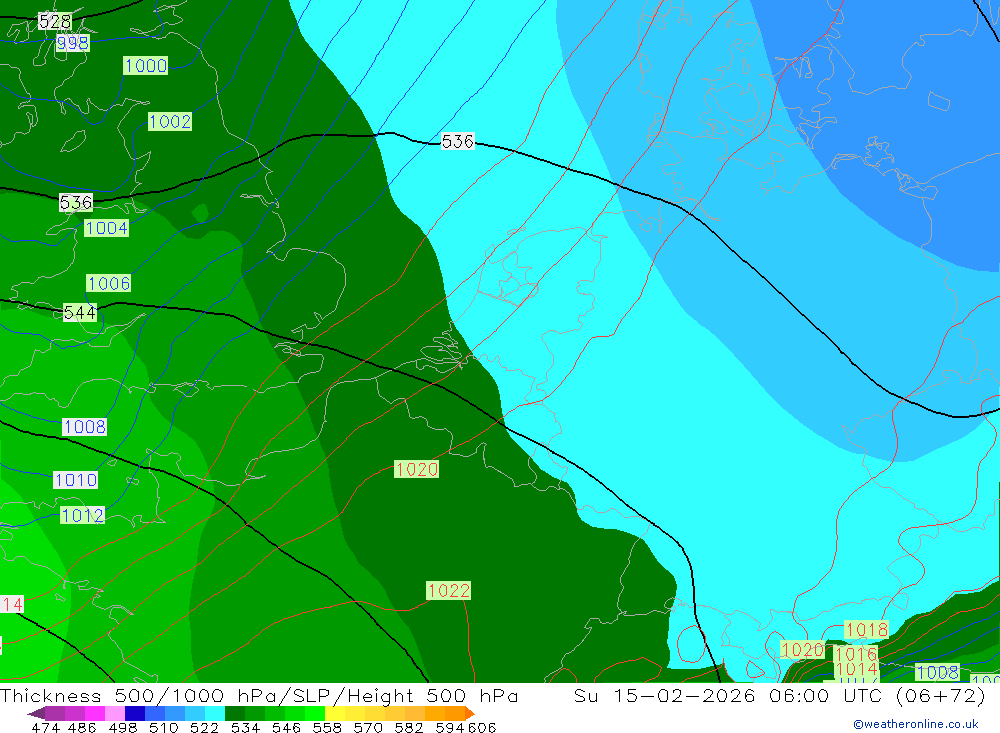Click the red 1020 label above 1022
The width and height of the screenshot is (1000, 733).
click(416, 470)
